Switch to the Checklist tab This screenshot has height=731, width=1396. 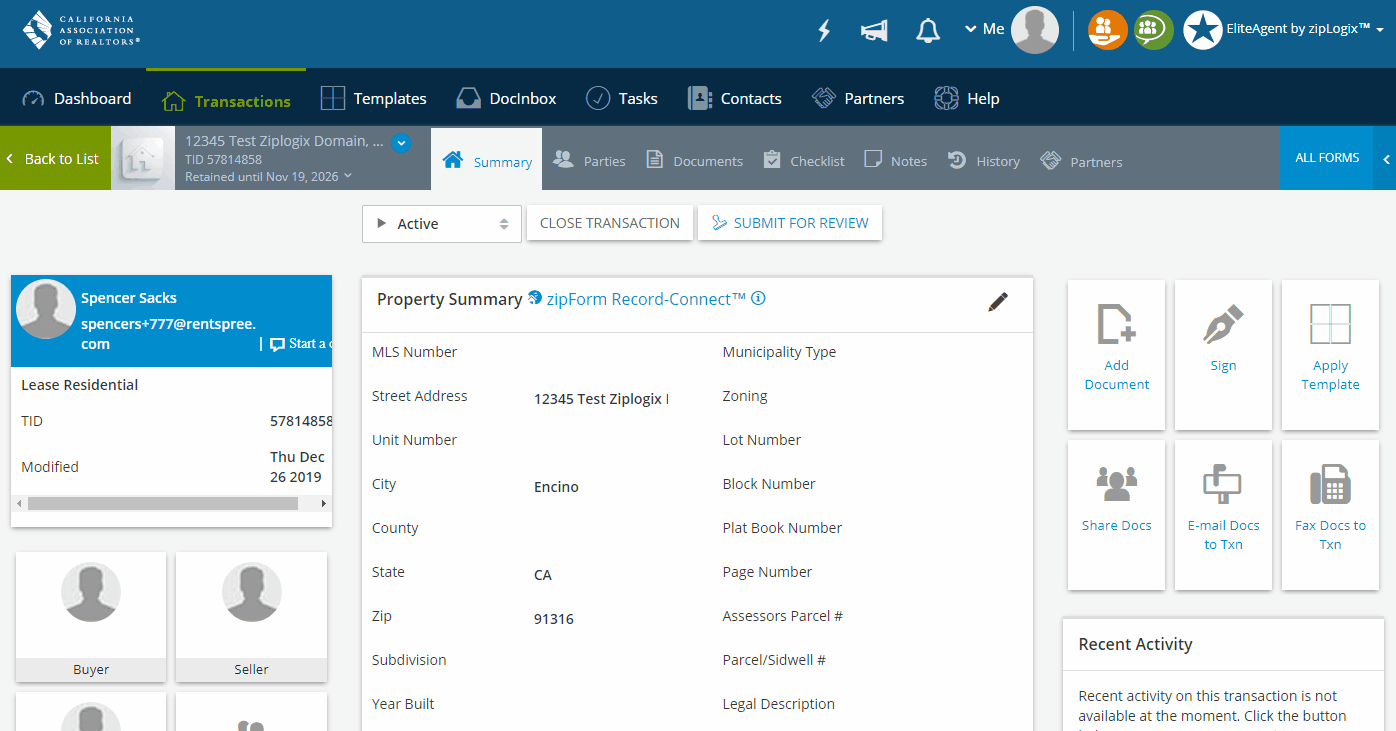click(x=804, y=160)
